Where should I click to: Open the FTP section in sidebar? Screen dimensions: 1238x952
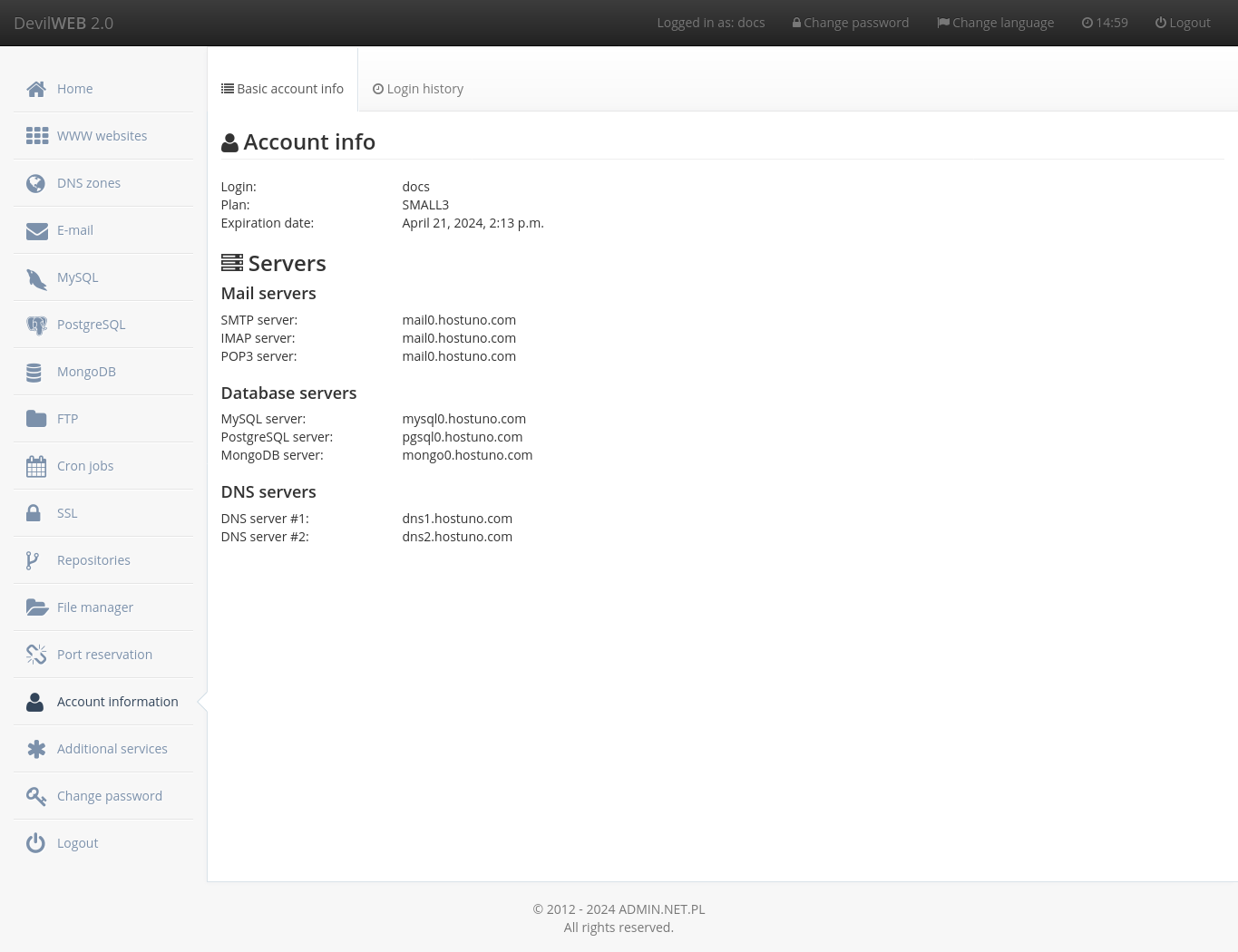[67, 419]
